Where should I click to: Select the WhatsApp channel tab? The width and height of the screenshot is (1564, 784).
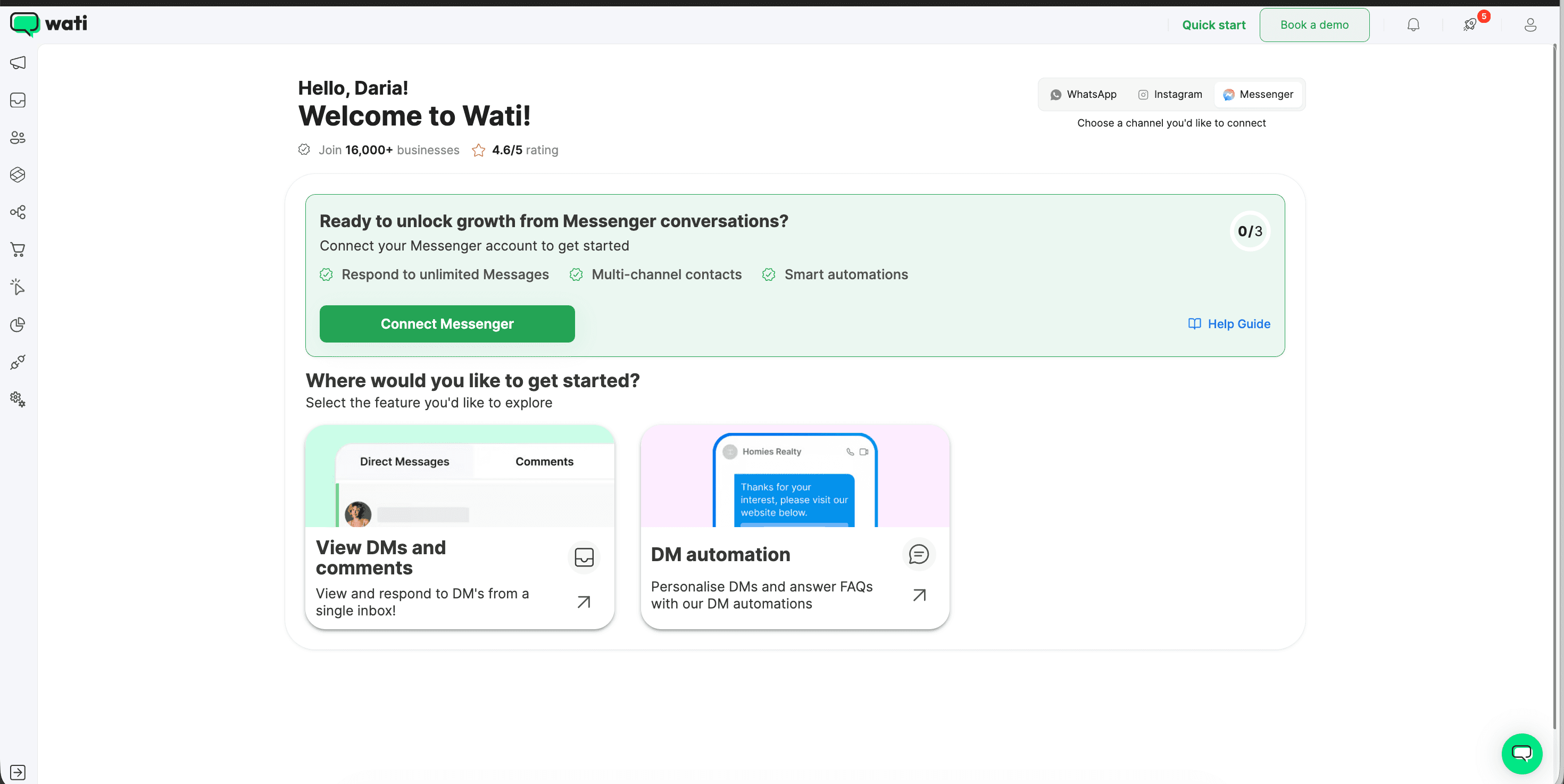(1083, 95)
